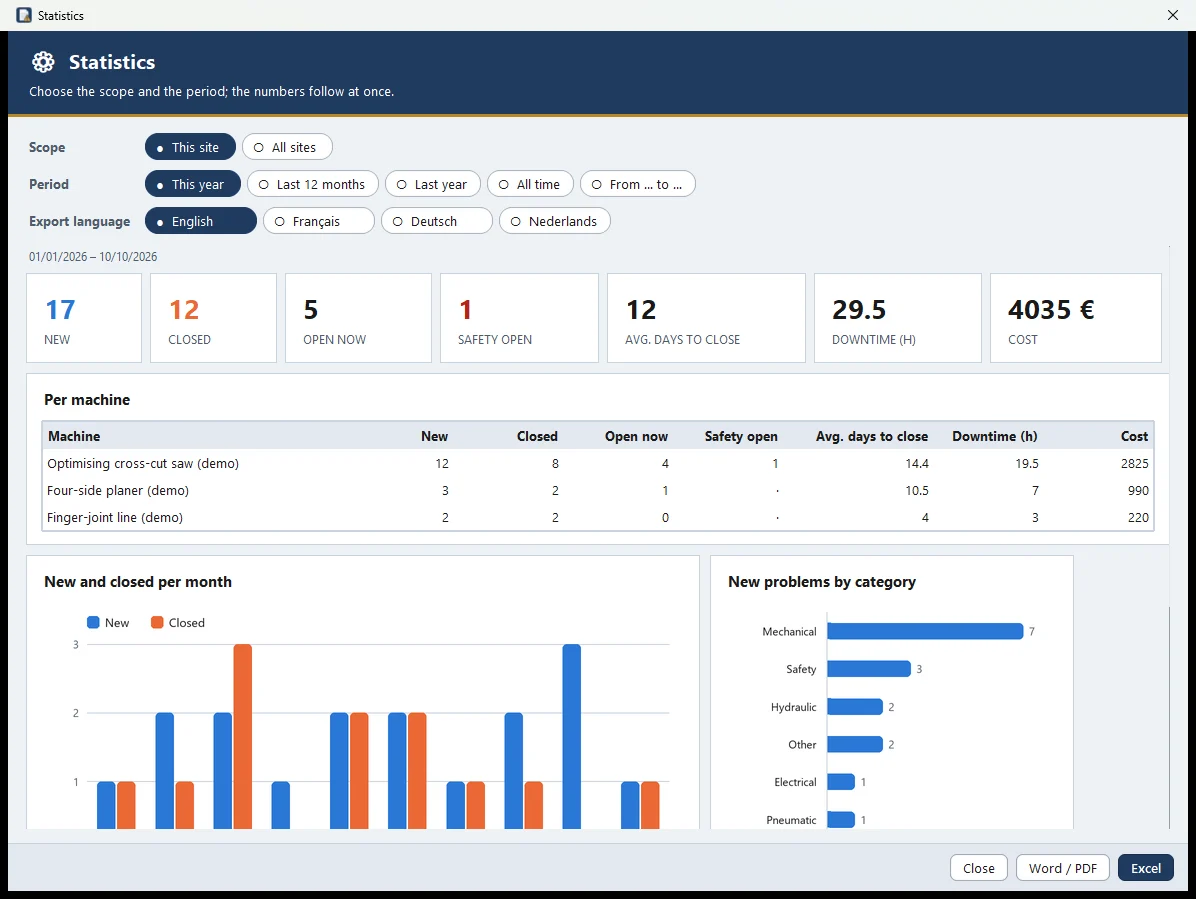Click the Mechanical category bar
The width and height of the screenshot is (1196, 899).
[924, 631]
